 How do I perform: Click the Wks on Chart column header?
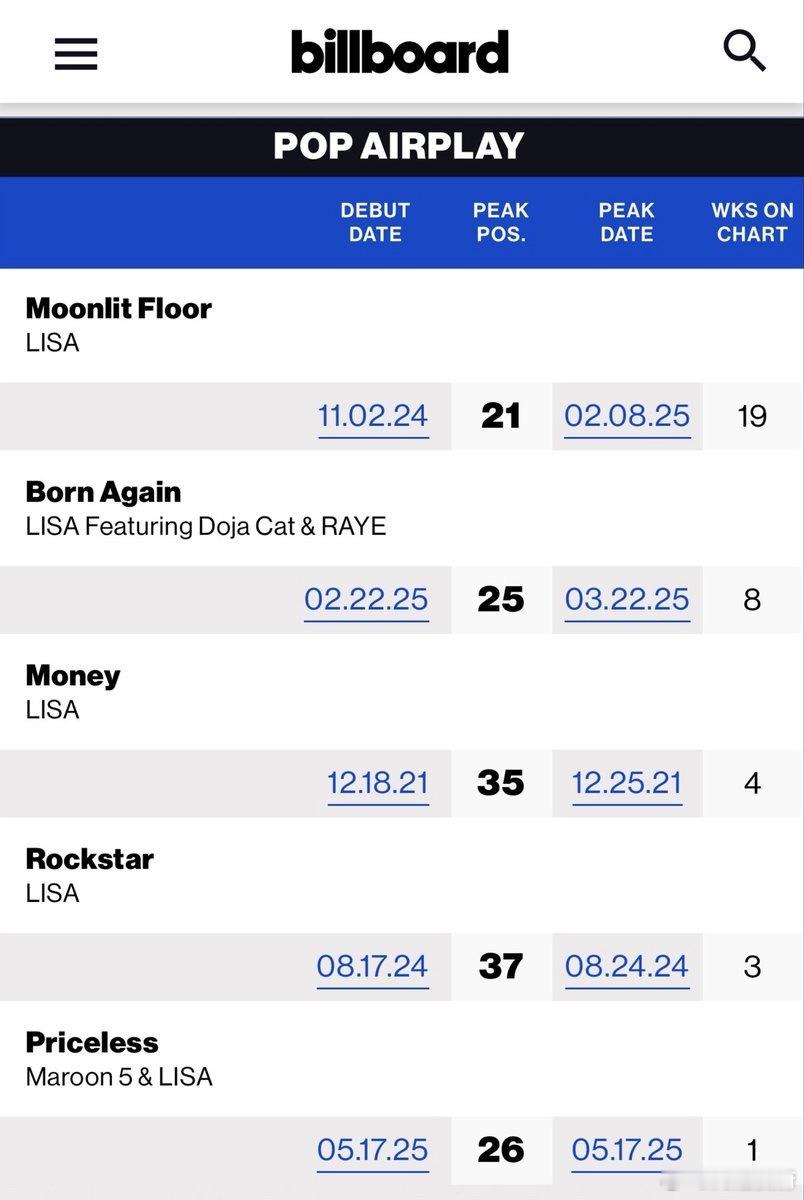coord(752,222)
